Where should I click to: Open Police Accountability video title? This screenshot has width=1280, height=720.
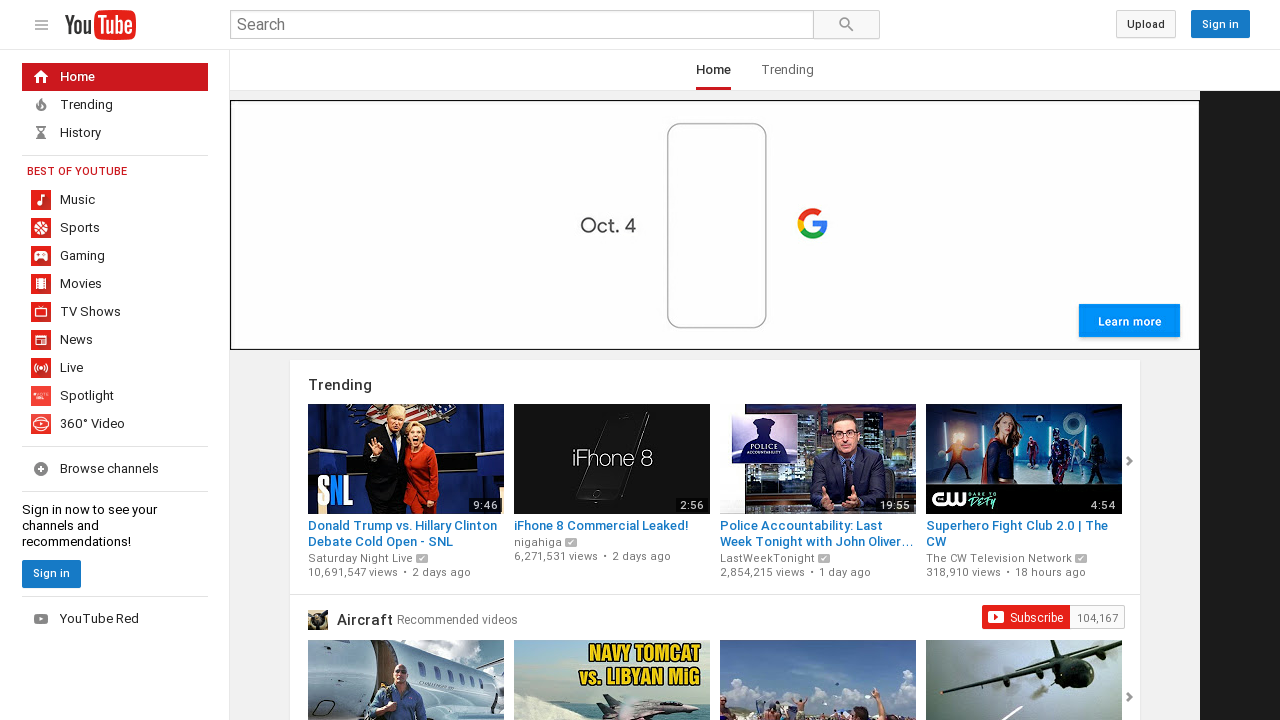[817, 534]
